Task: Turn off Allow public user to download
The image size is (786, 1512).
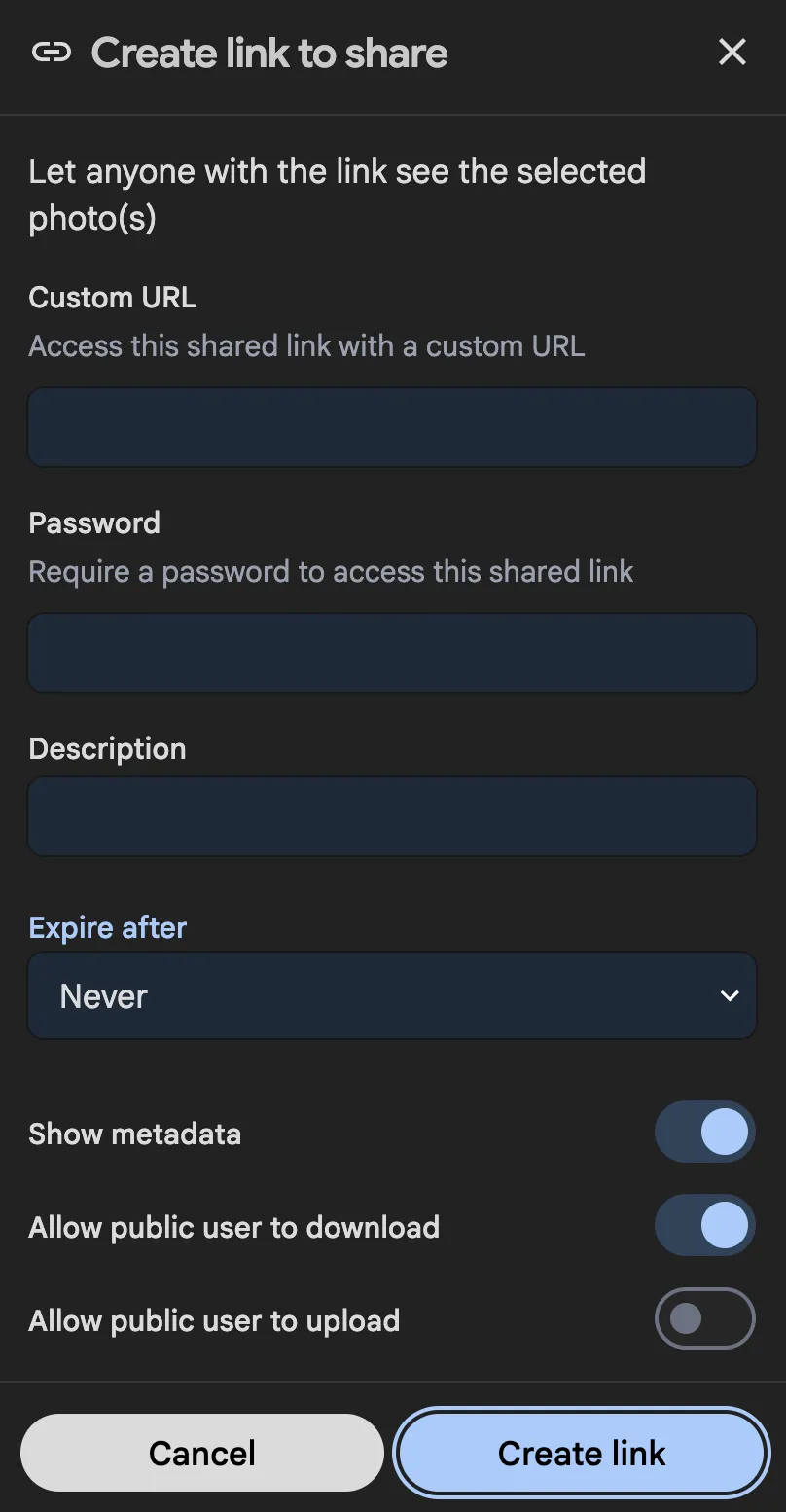Action: click(x=704, y=1225)
